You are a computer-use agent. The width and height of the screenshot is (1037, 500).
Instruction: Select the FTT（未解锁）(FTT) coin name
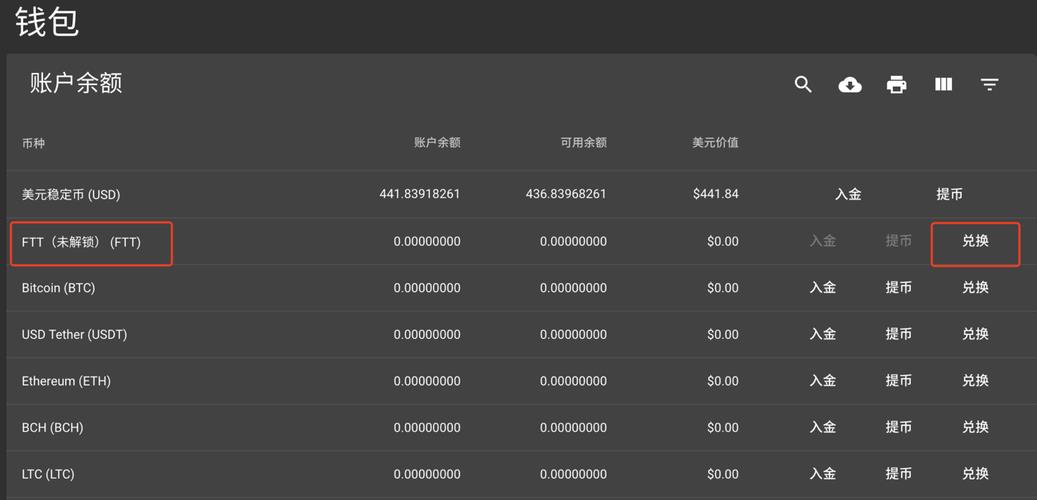[x=81, y=242]
